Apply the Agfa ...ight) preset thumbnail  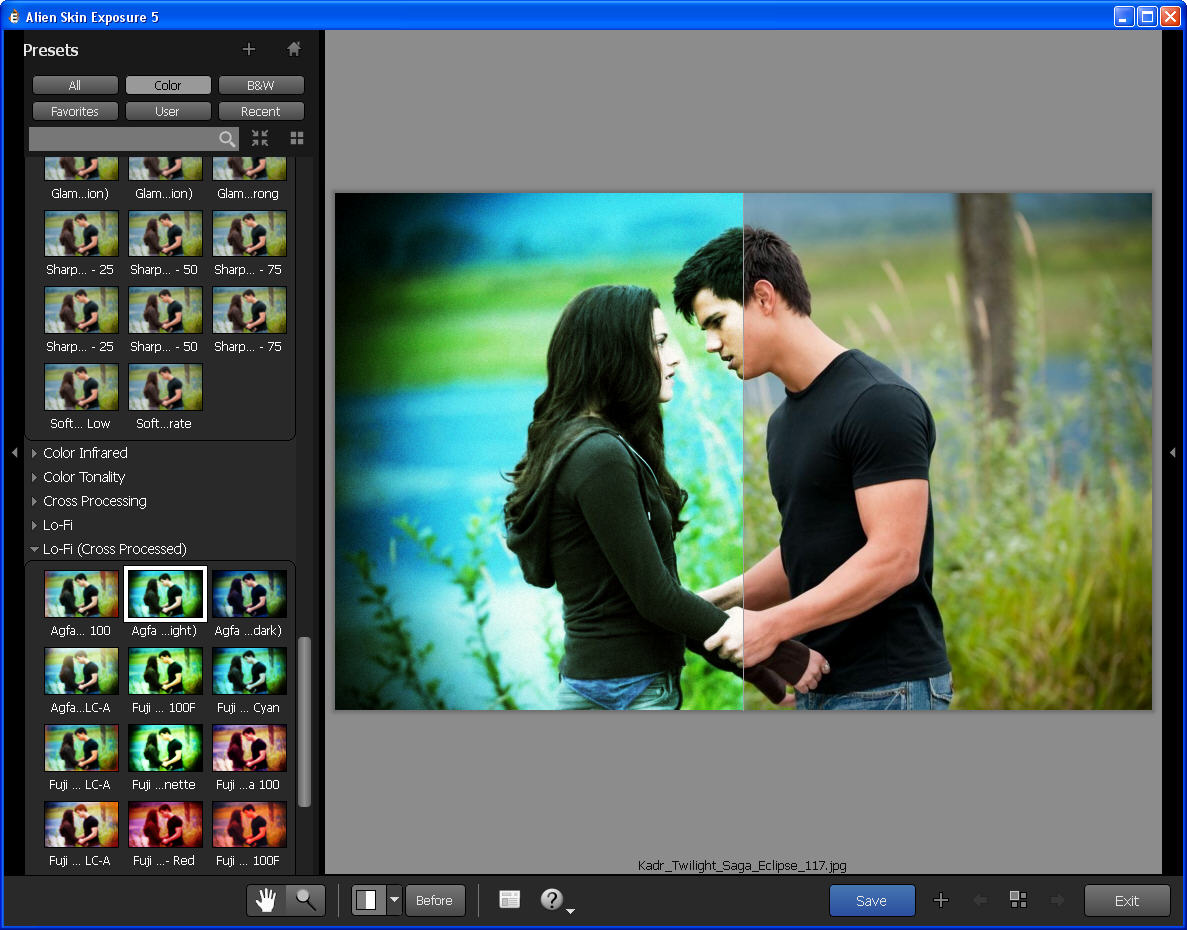[166, 594]
